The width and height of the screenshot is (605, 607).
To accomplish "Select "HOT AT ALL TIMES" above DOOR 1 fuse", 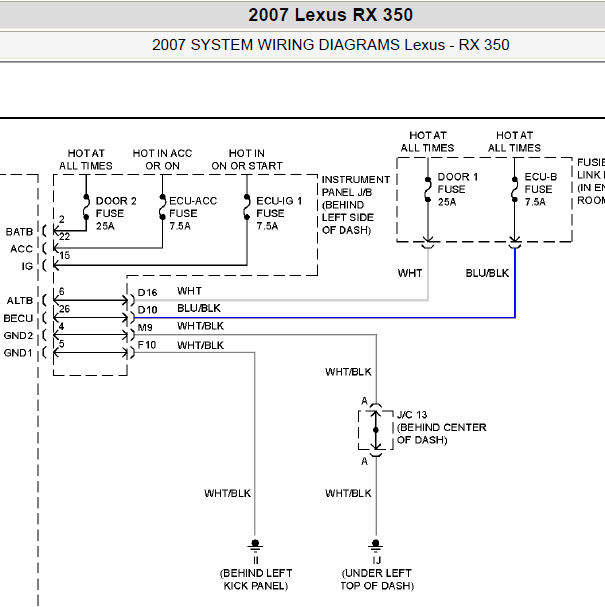I will pyautogui.click(x=427, y=142).
